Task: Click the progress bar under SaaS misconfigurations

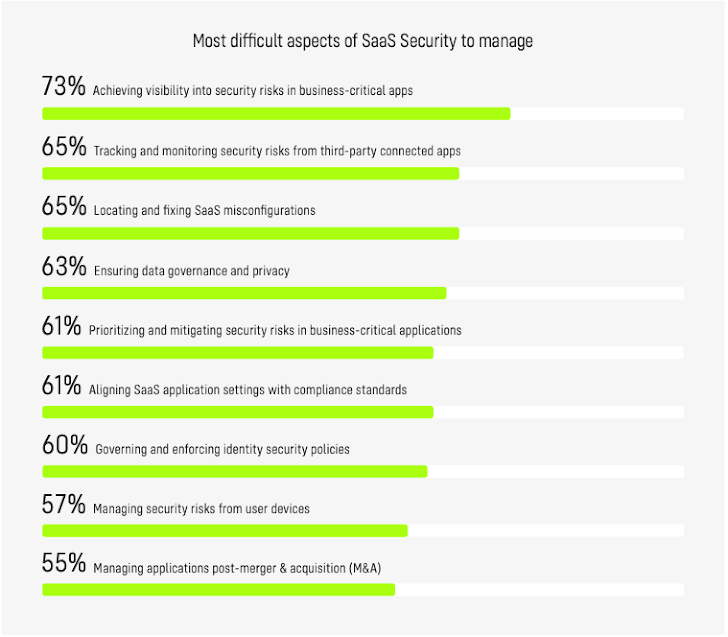Action: tap(250, 233)
